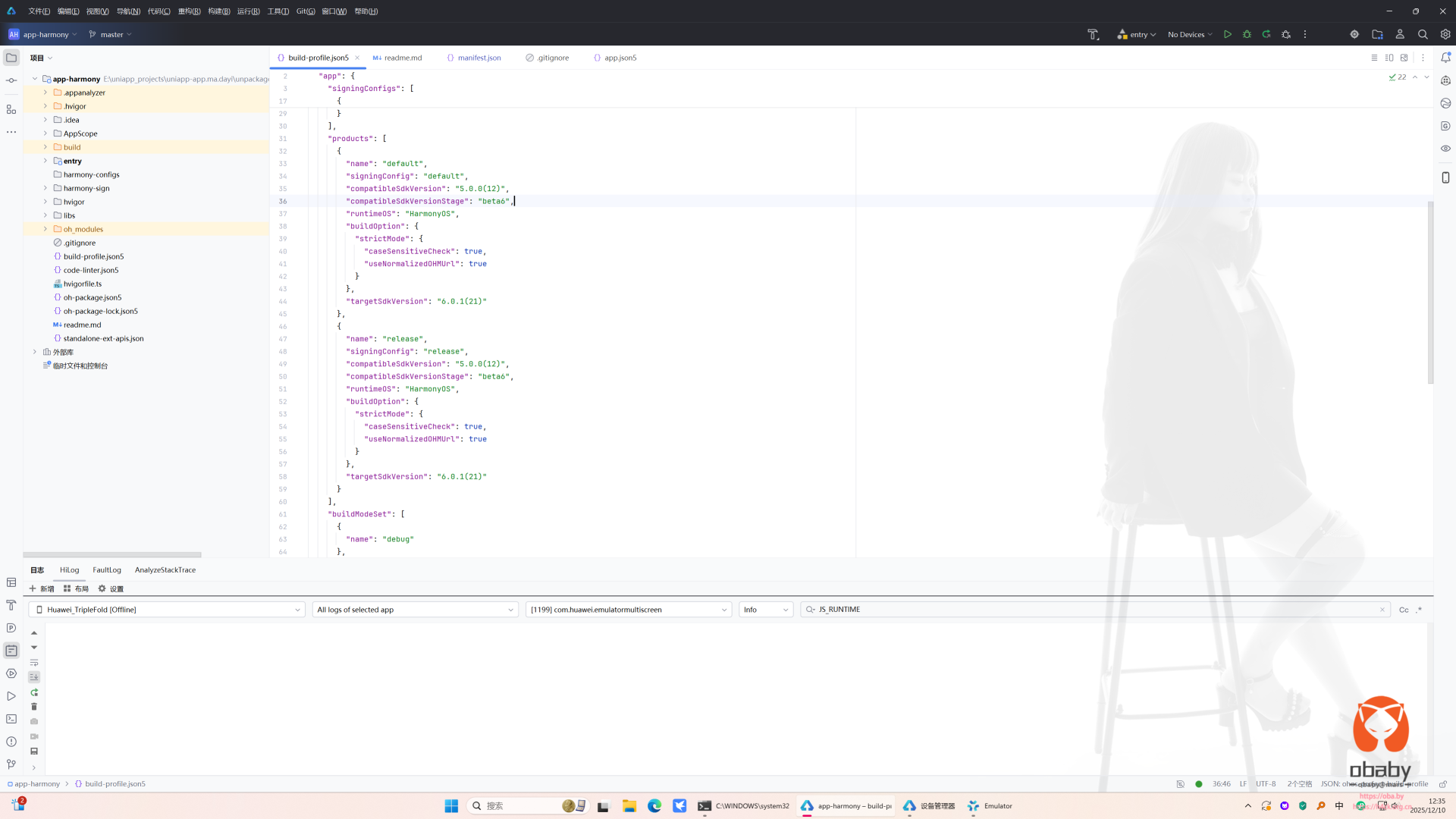The height and width of the screenshot is (819, 1456).
Task: Toggle match case Cc in log filter
Action: [1404, 610]
